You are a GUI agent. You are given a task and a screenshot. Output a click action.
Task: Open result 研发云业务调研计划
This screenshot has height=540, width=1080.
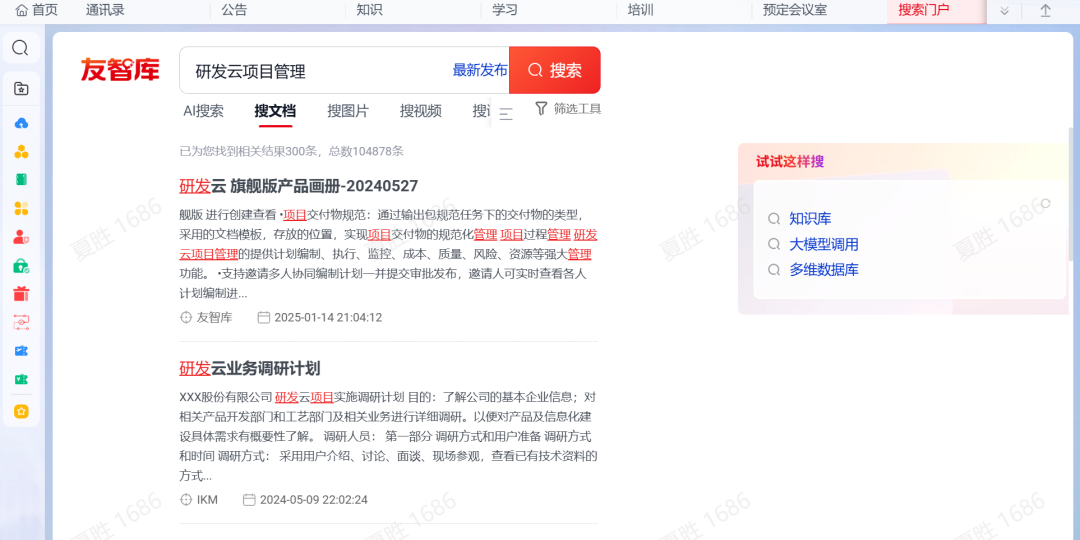point(250,368)
